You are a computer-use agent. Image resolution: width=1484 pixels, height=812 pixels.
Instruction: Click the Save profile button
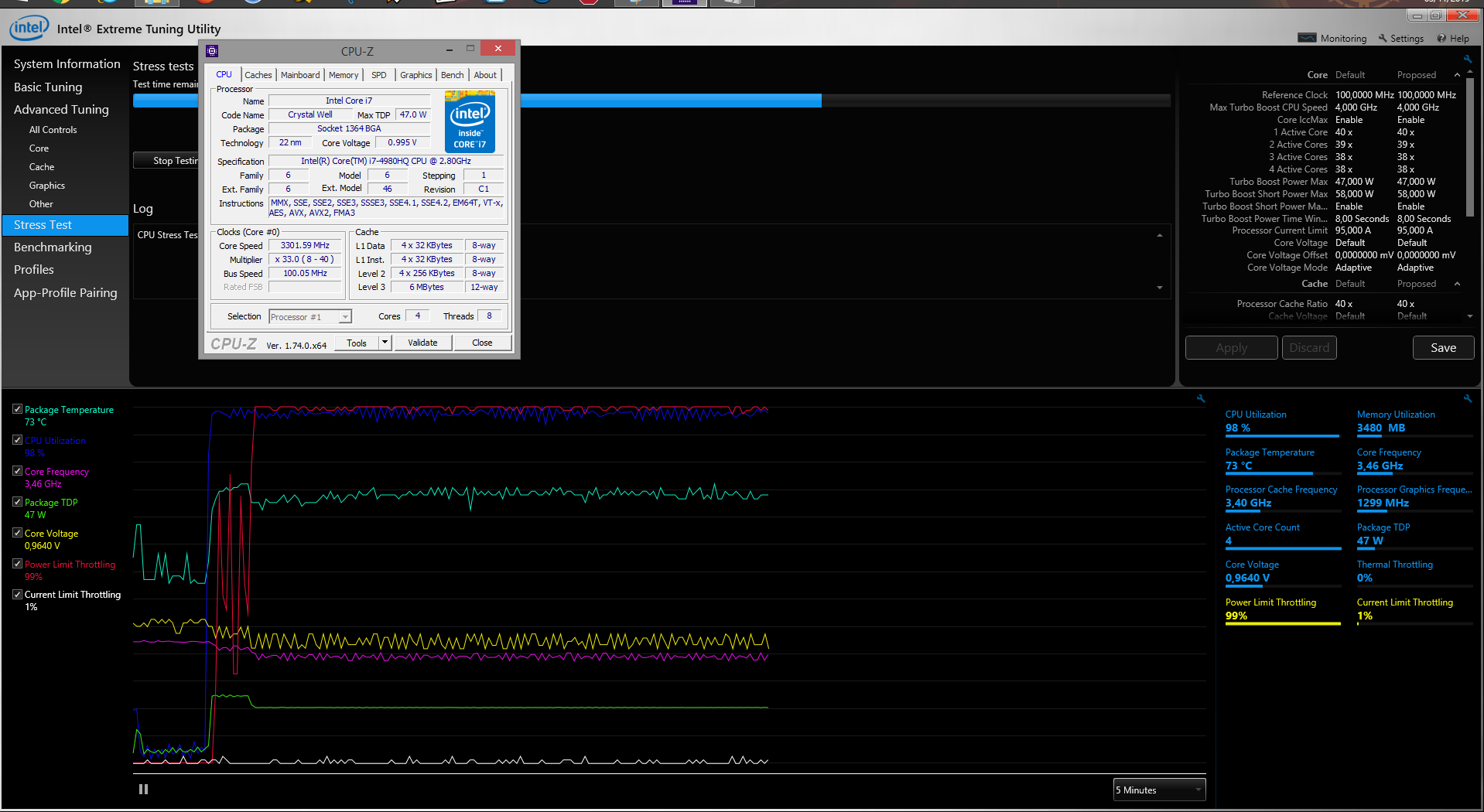[1443, 348]
